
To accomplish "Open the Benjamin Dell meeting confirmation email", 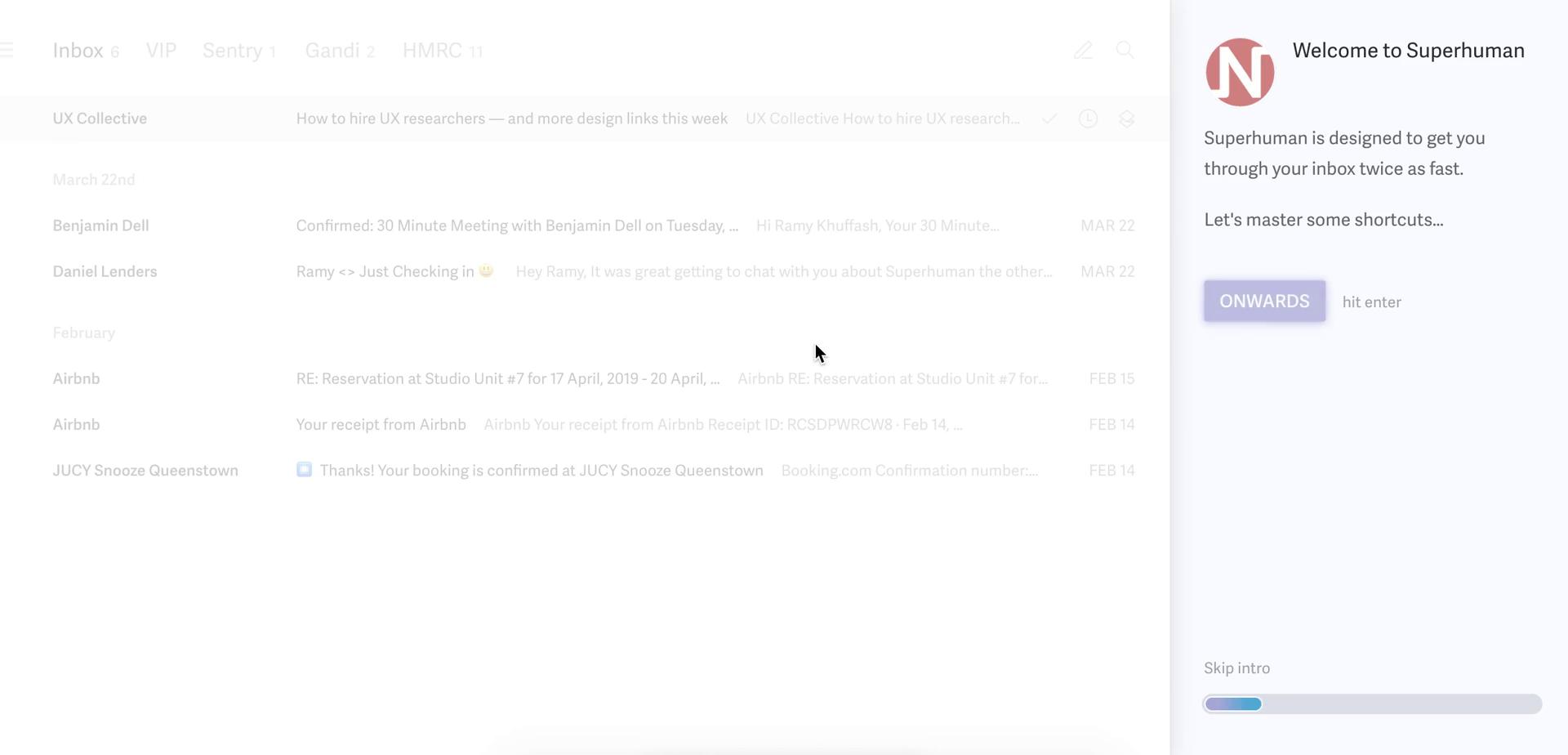I will coord(585,226).
